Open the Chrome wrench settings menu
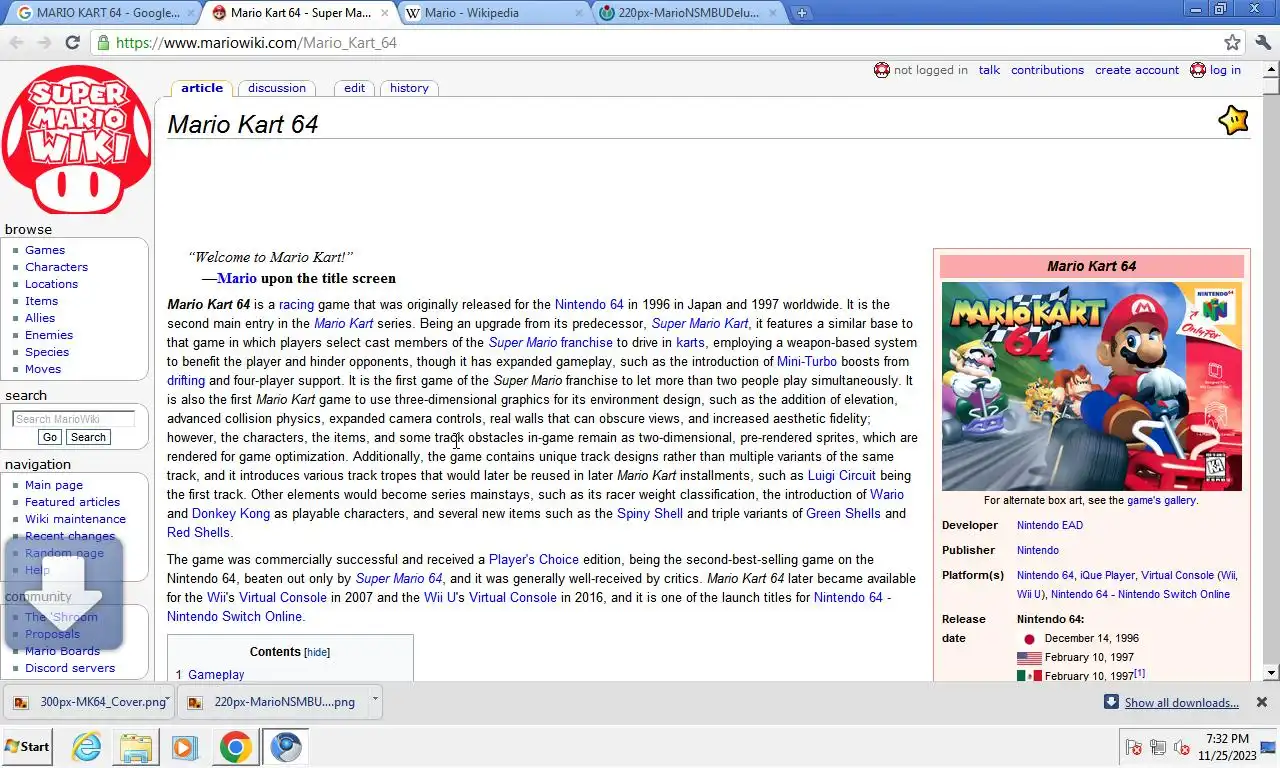Viewport: 1280px width, 768px height. pyautogui.click(x=1263, y=42)
